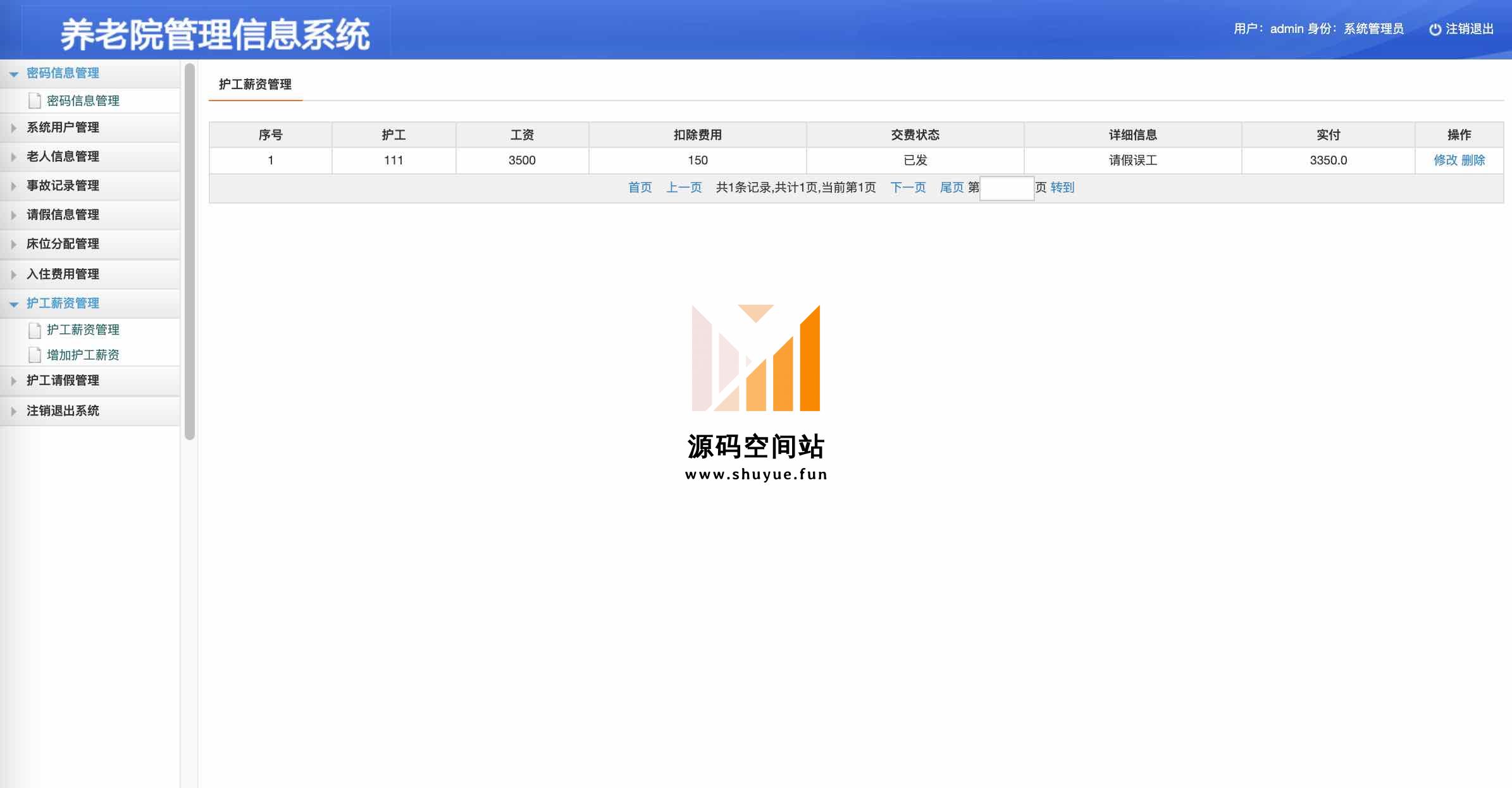This screenshot has width=1512, height=788.
Task: Click 删除 for record 1
Action: (1473, 161)
